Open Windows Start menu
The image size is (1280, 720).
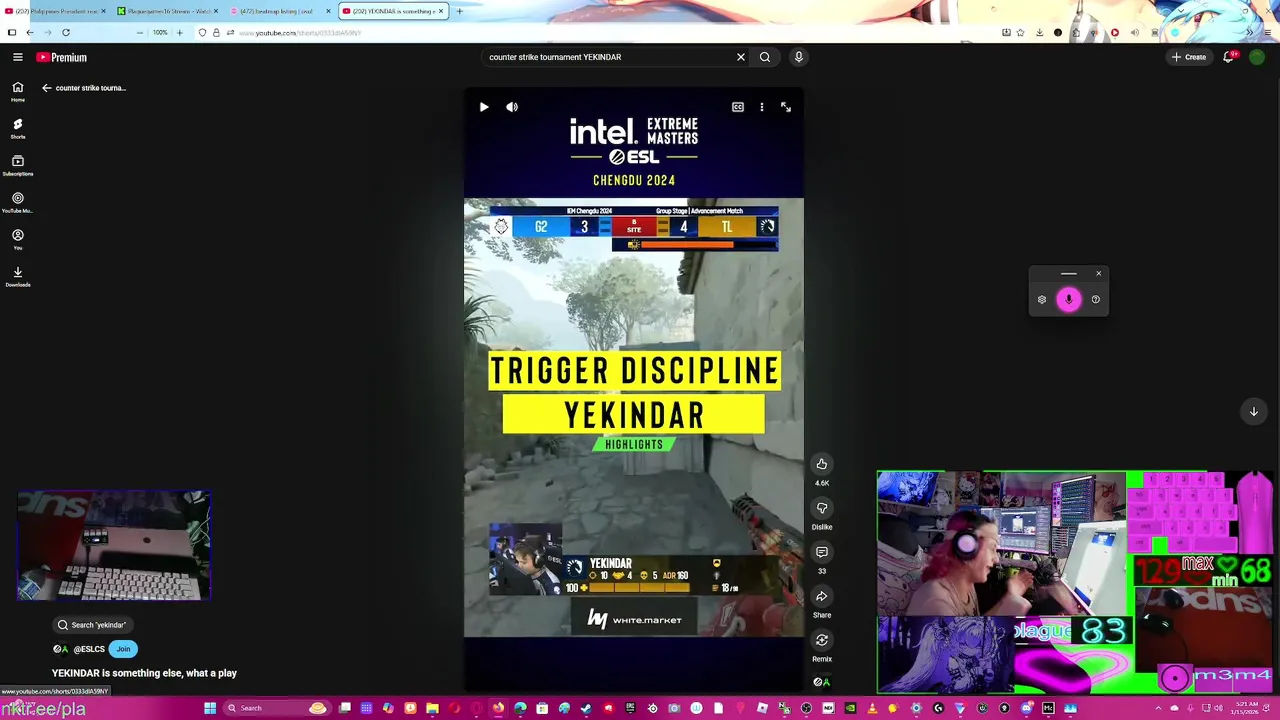pos(210,708)
